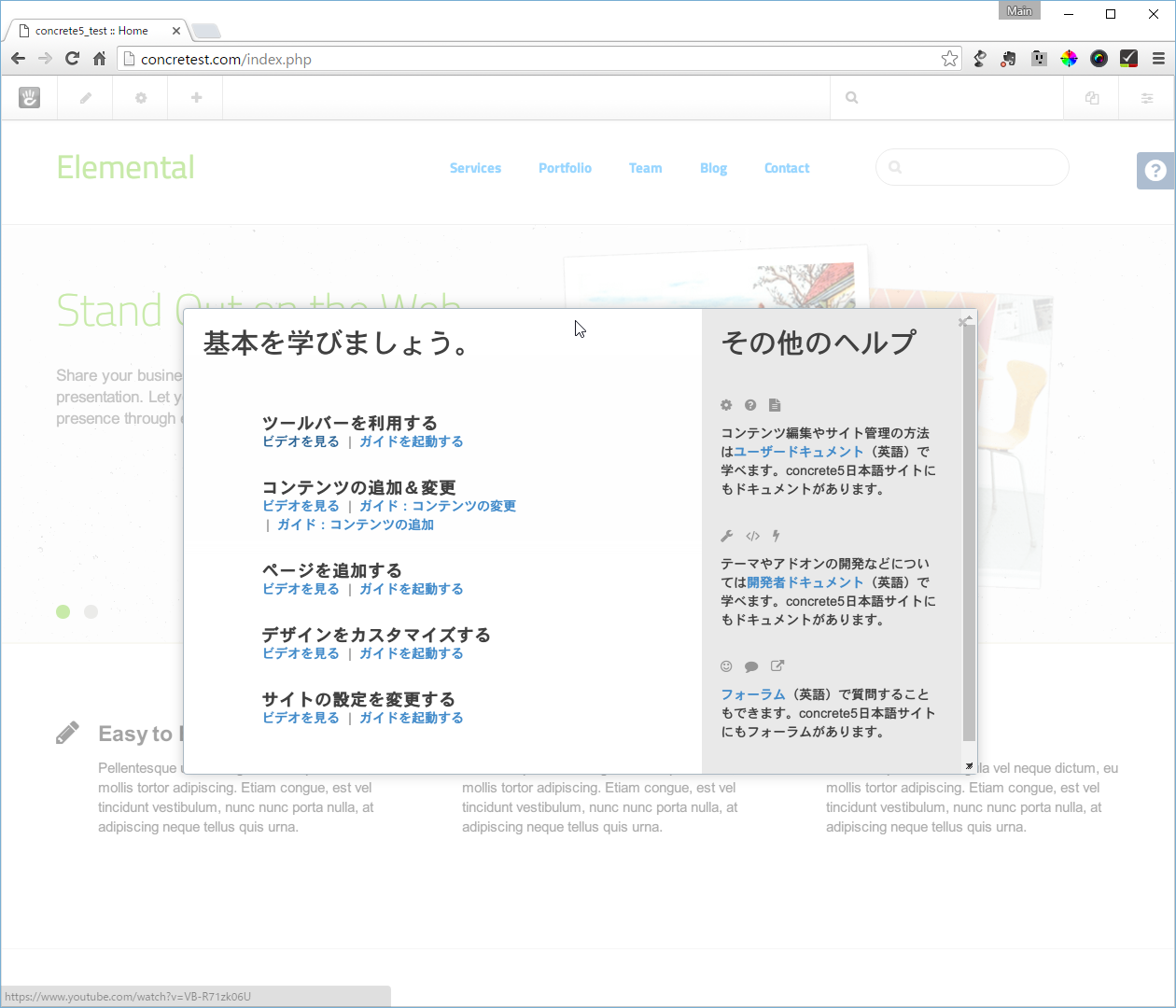Open Team navigation item

point(645,168)
